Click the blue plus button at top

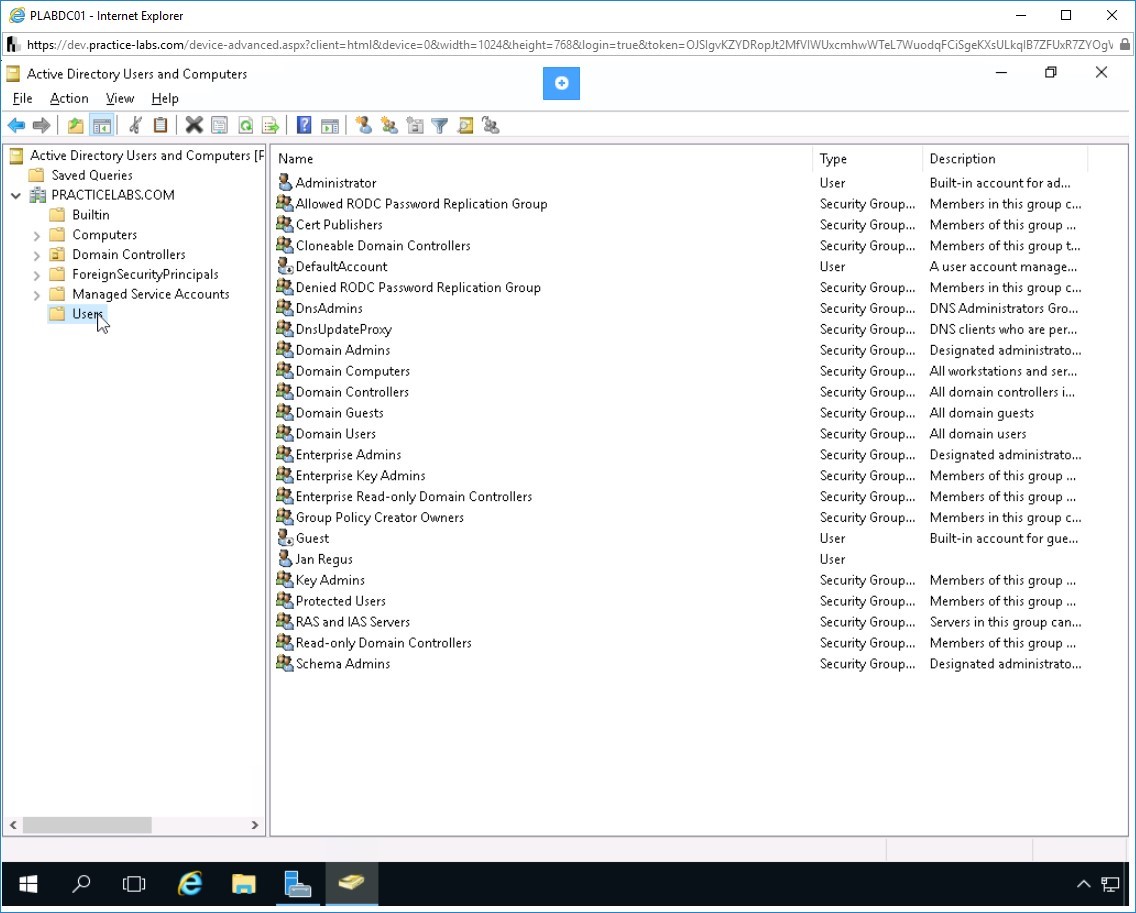coord(561,83)
